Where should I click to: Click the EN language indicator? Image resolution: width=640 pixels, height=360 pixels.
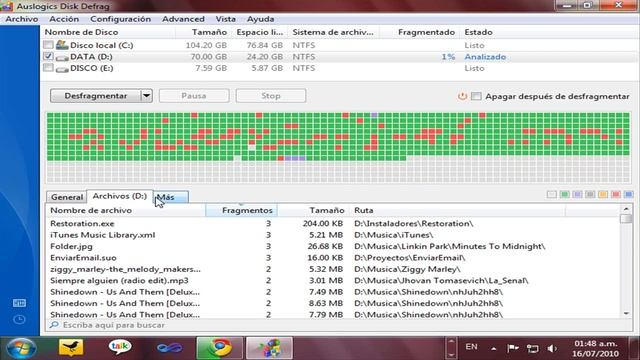tap(471, 347)
